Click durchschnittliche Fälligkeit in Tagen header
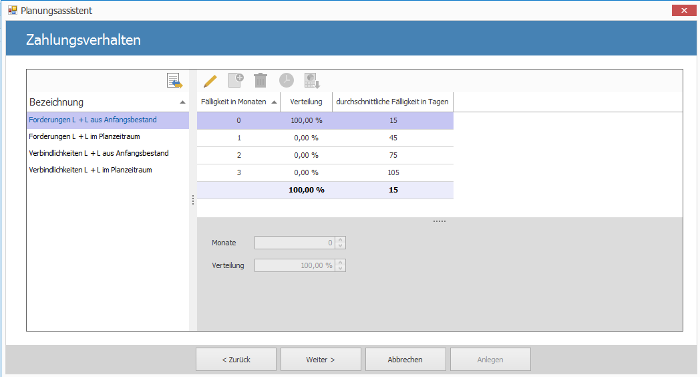The width and height of the screenshot is (700, 377). point(393,102)
